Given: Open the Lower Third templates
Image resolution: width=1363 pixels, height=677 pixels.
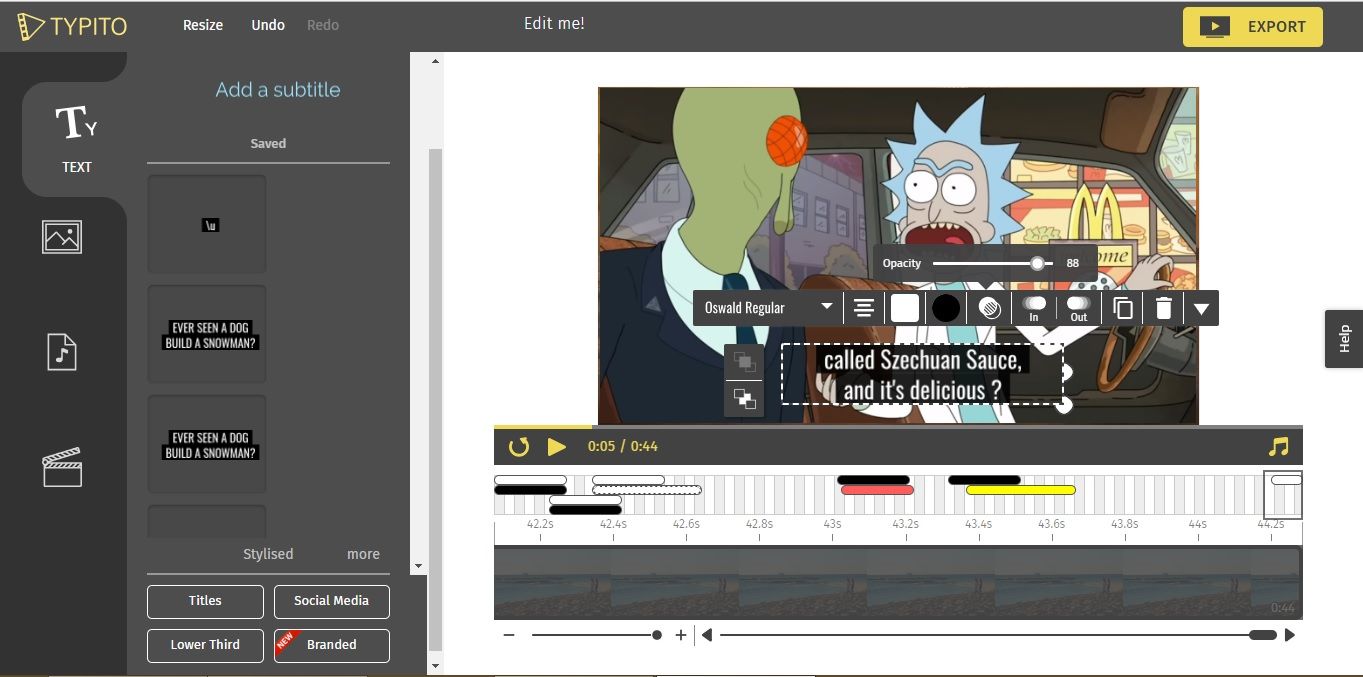Looking at the screenshot, I should click(205, 645).
